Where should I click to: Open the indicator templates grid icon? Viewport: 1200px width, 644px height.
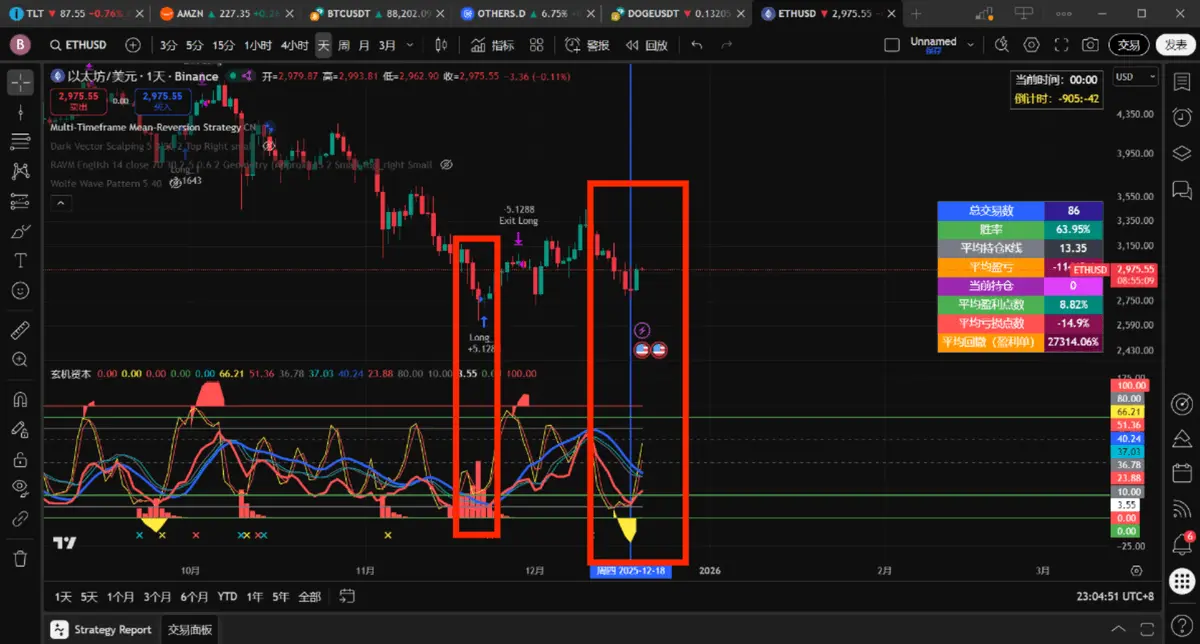(x=537, y=45)
